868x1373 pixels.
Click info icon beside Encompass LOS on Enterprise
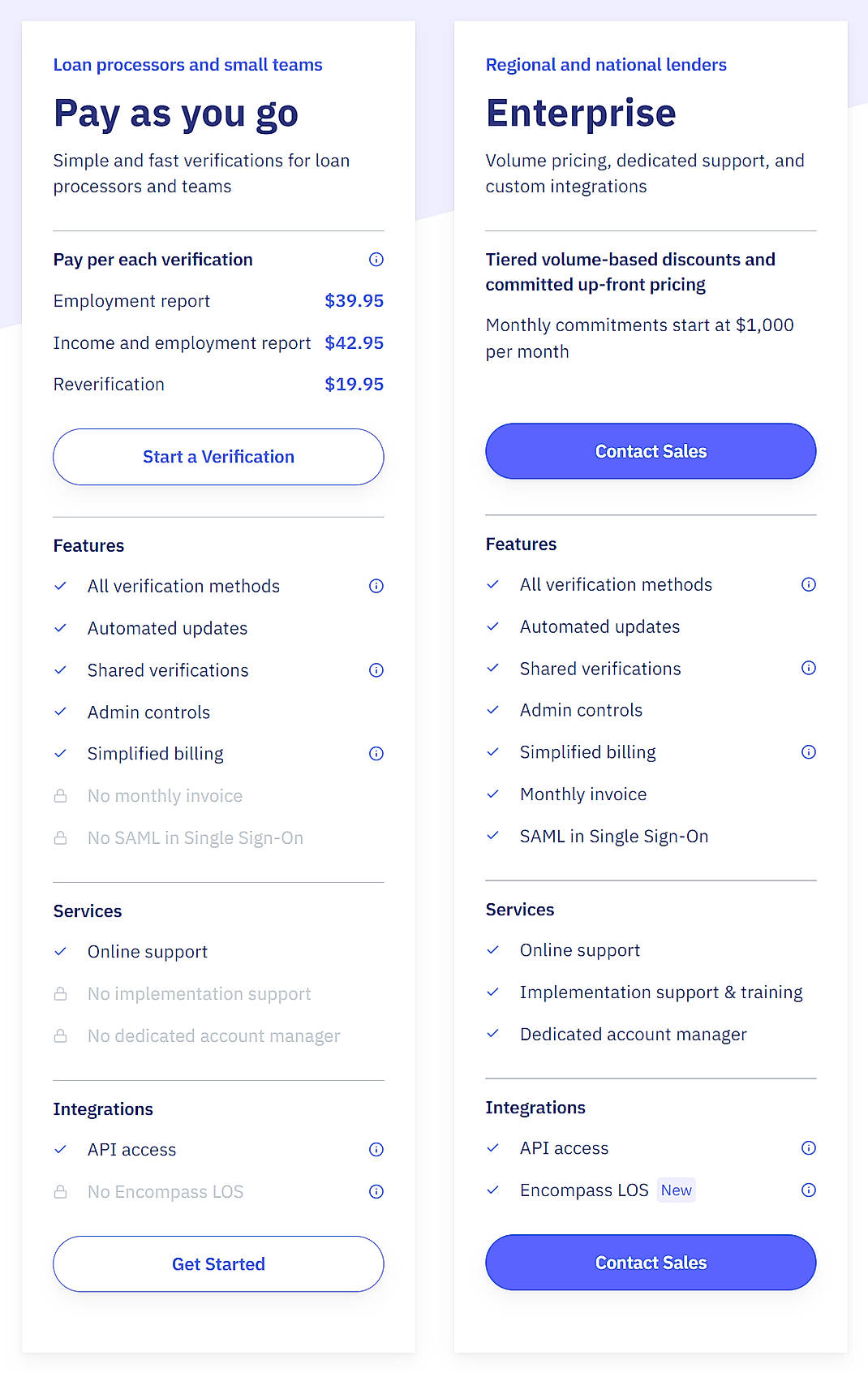pyautogui.click(x=808, y=1190)
